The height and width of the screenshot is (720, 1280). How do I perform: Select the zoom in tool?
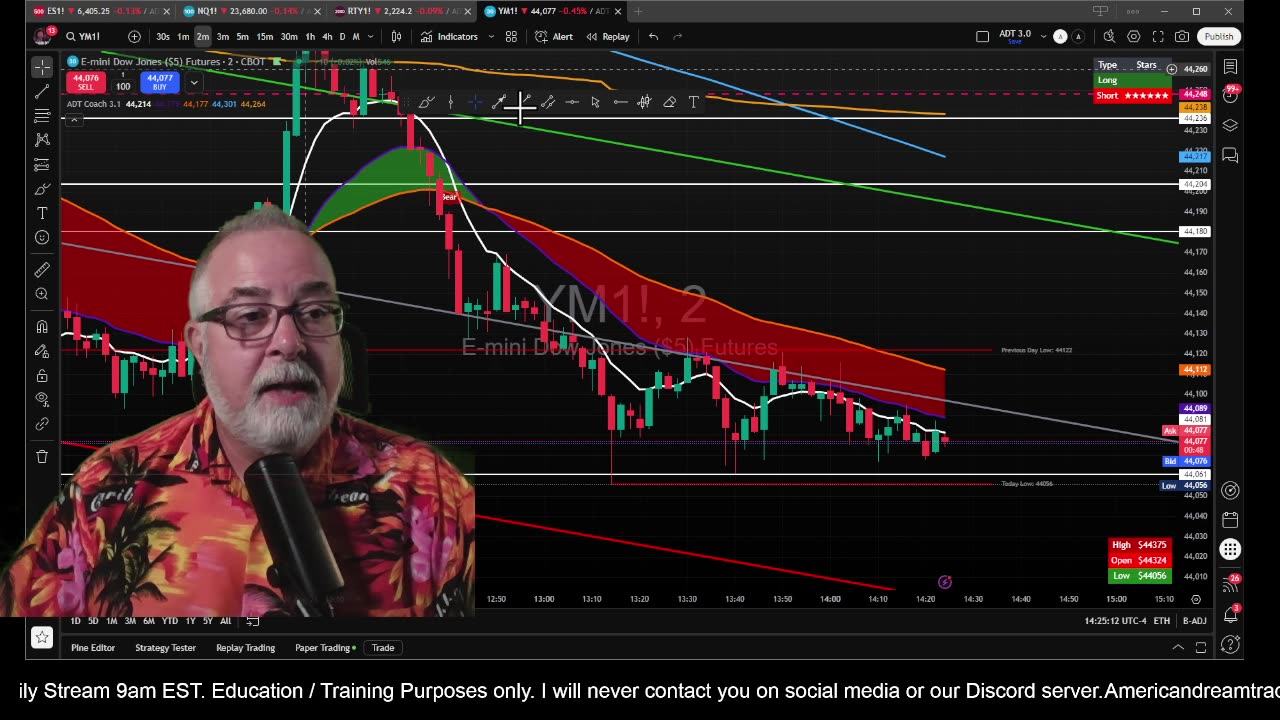tap(42, 294)
